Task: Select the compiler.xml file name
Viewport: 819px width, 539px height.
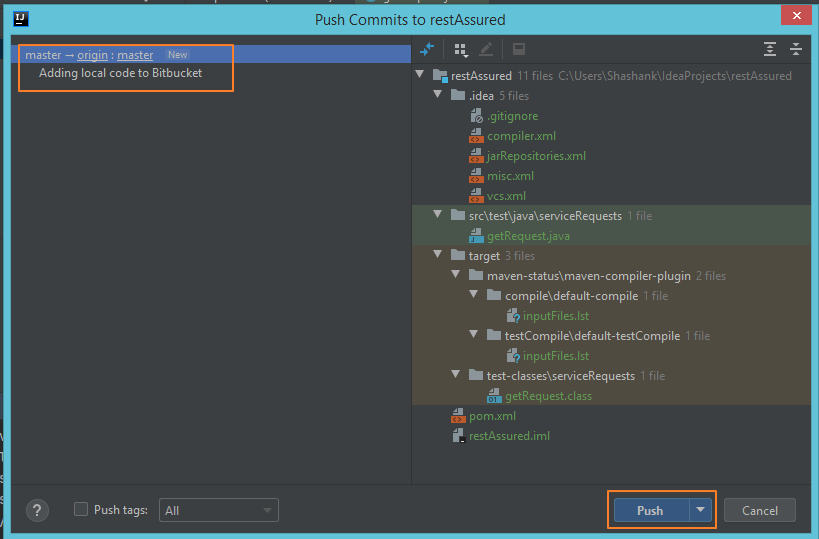Action: [521, 136]
